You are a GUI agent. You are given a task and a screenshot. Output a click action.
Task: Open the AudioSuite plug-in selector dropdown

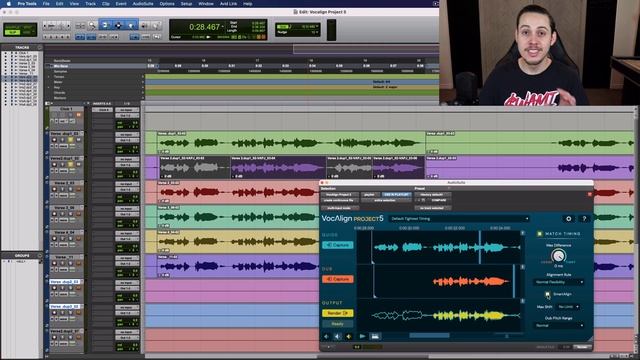pos(340,195)
